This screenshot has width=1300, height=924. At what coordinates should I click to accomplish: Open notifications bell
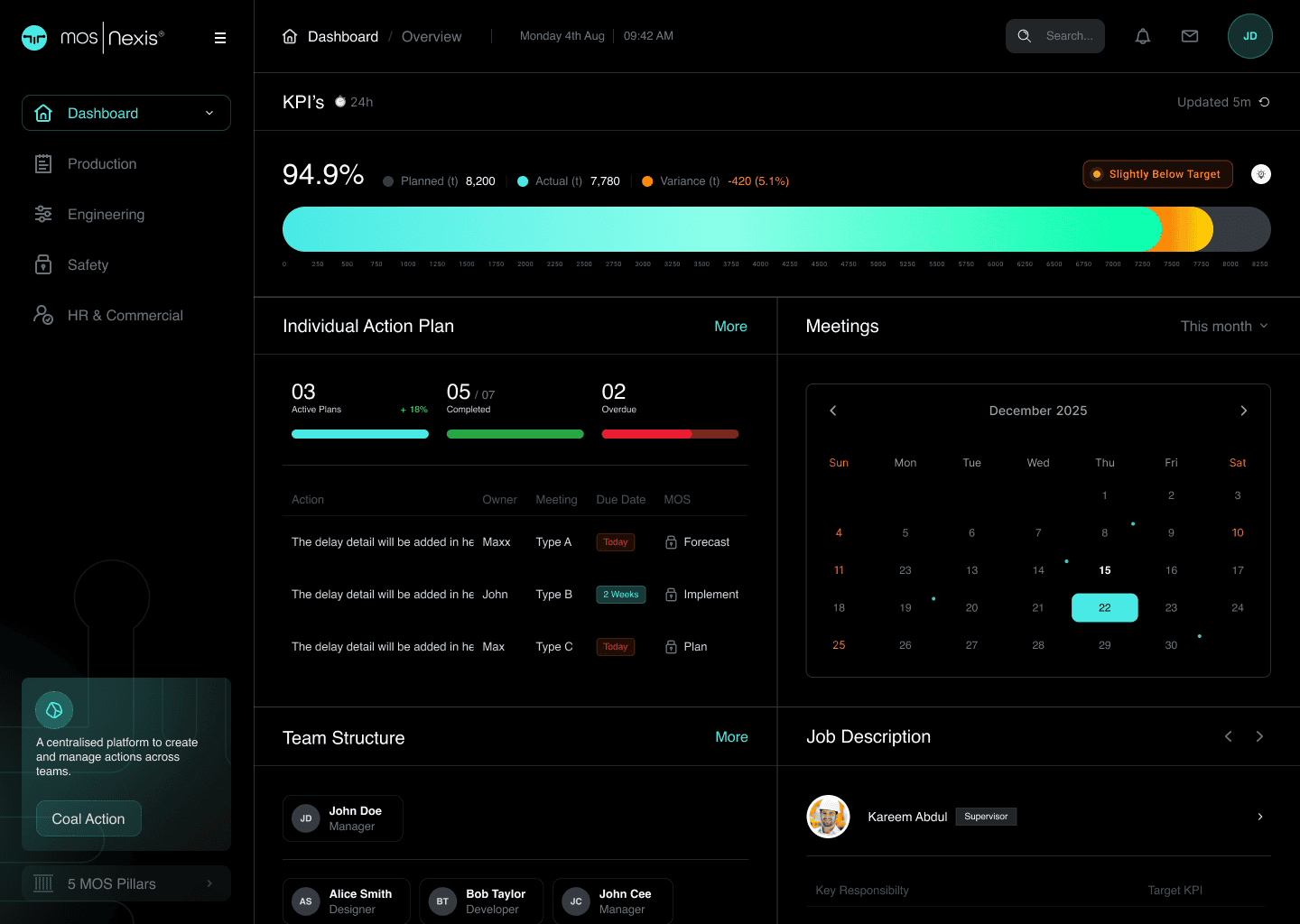point(1143,36)
